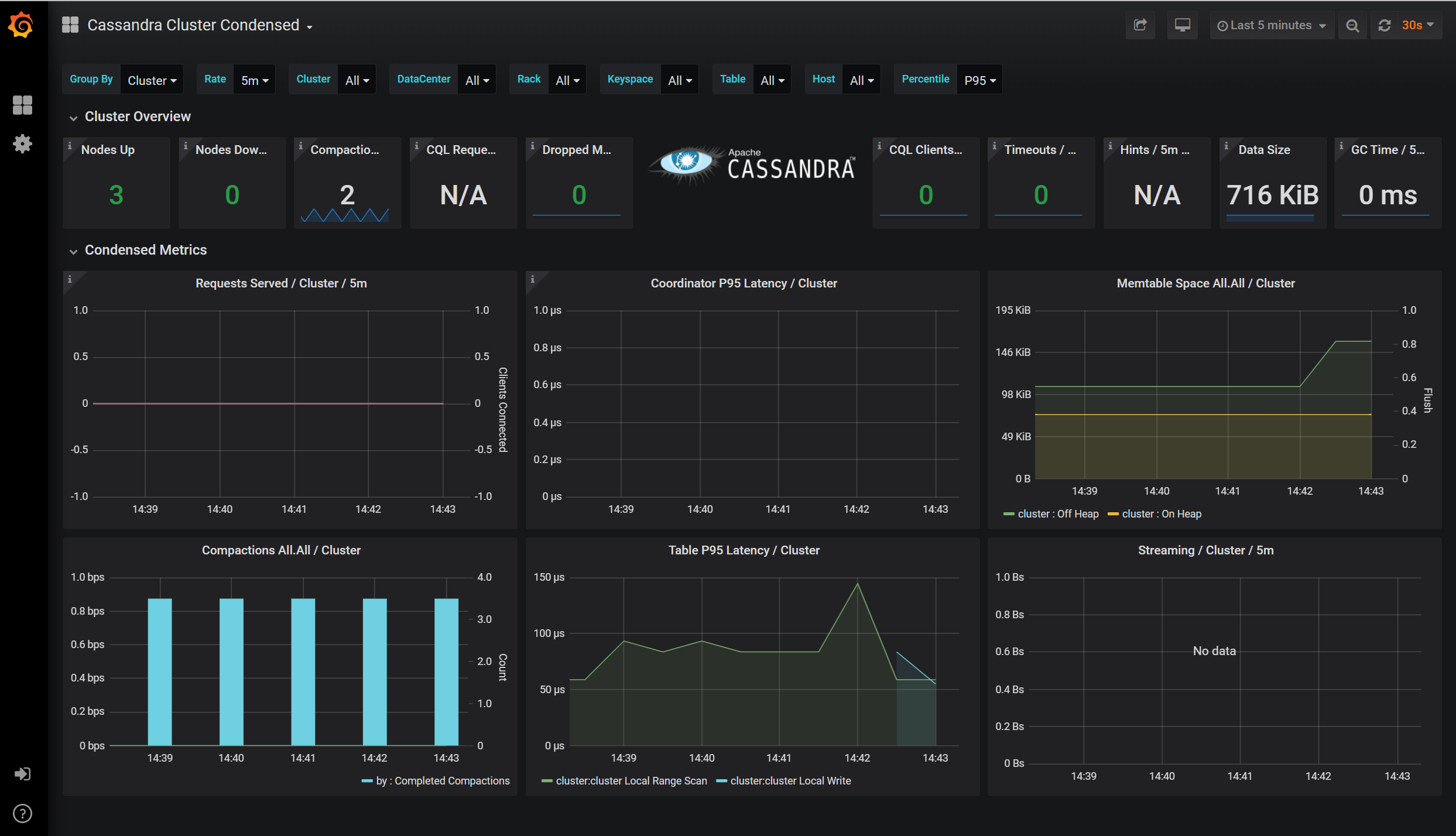Select the DataCenter All filter
This screenshot has height=836, width=1456.
[477, 79]
